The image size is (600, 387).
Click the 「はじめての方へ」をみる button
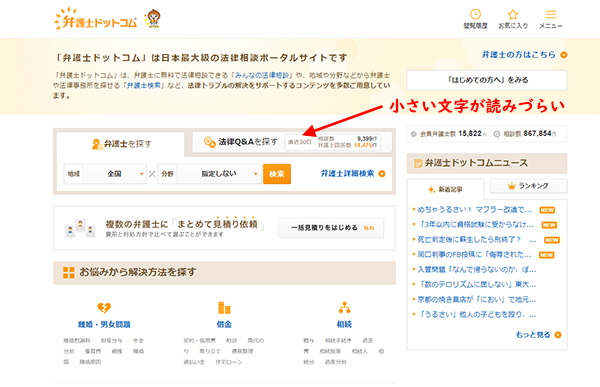point(487,80)
